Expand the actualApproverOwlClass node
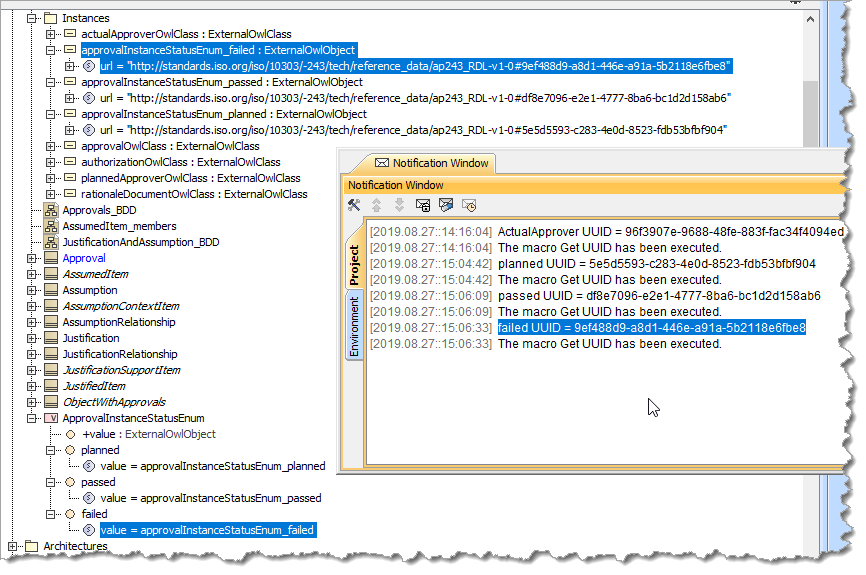 click(51, 34)
